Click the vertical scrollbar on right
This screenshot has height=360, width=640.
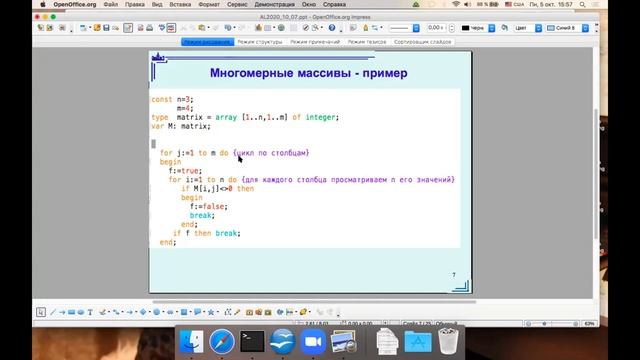596,173
